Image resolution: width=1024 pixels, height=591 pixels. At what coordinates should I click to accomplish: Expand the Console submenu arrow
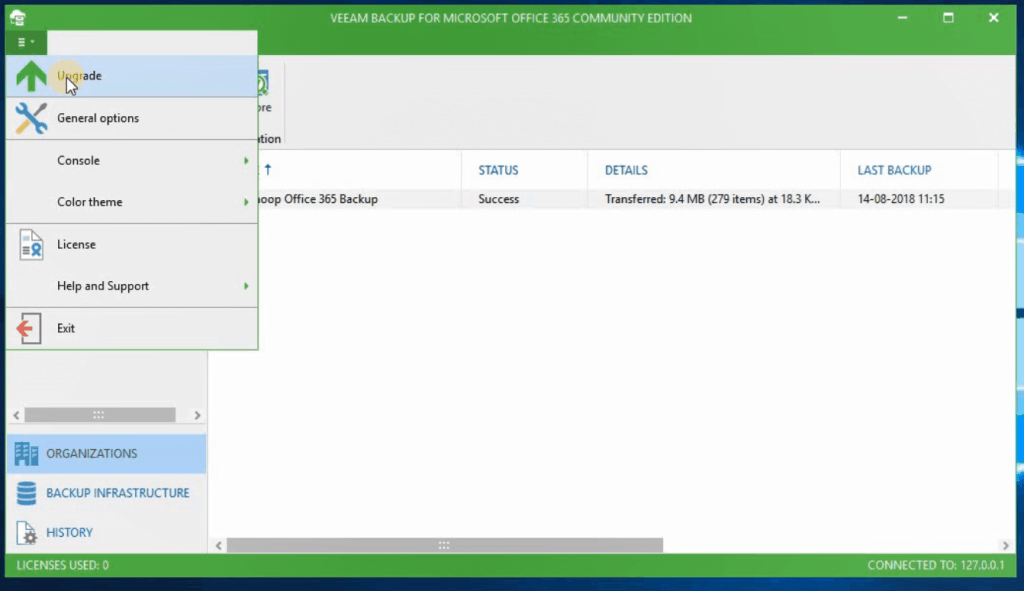pos(246,161)
